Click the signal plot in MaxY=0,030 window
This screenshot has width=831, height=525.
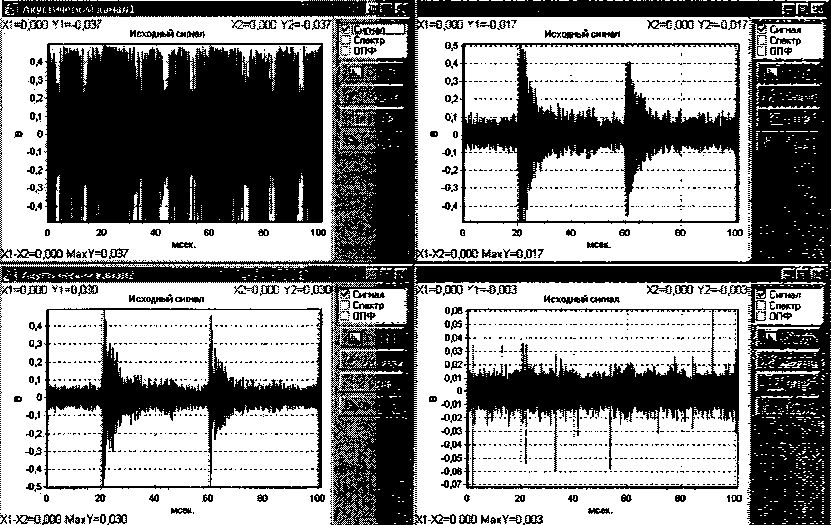click(184, 398)
